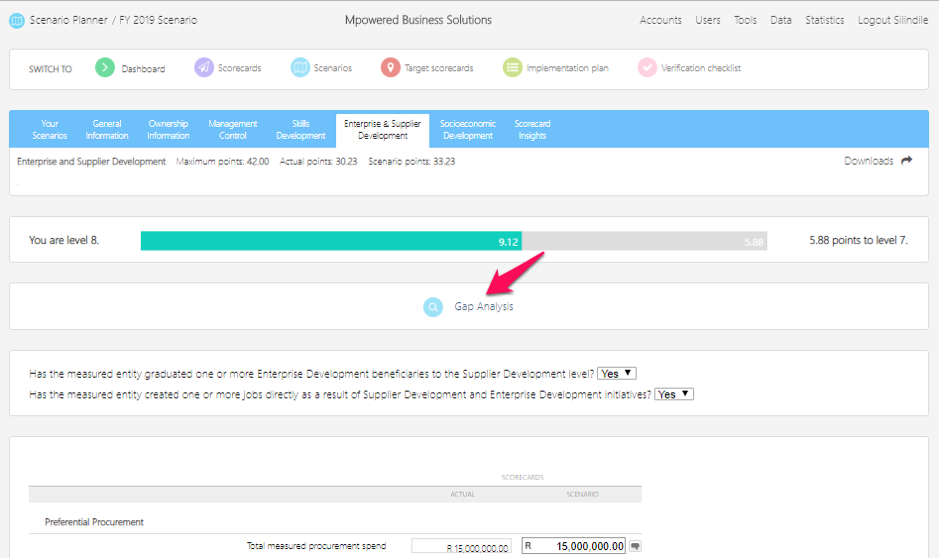Click the green Dashboard arrow icon
The height and width of the screenshot is (558, 939).
pos(105,68)
